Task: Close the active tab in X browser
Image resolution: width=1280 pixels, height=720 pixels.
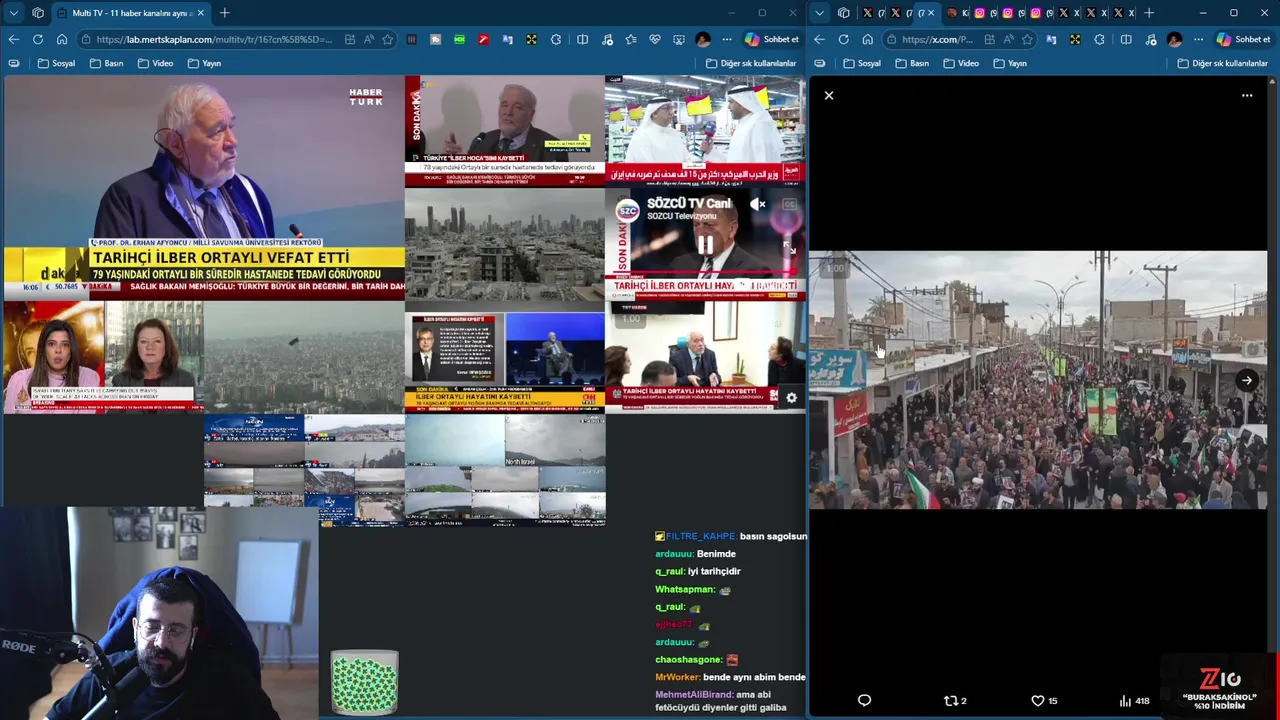Action: 931,13
